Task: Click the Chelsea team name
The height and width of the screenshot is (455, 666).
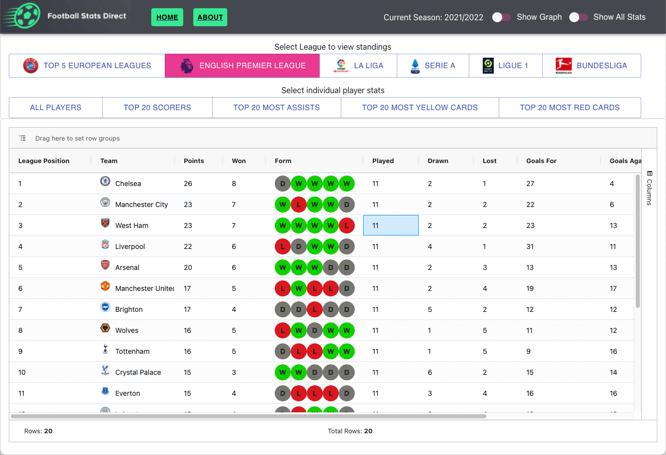Action: coord(128,184)
